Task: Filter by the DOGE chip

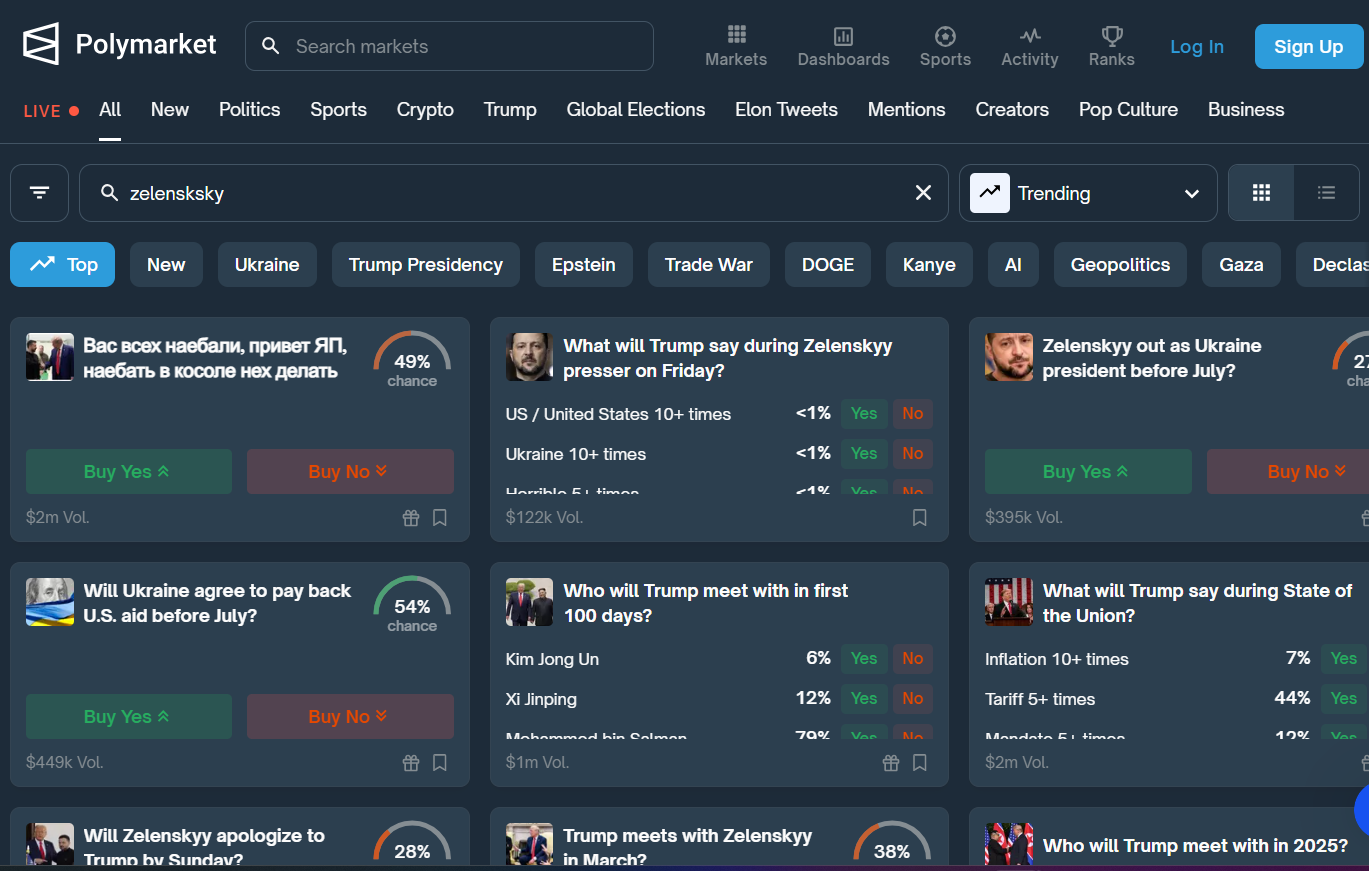Action: [x=828, y=265]
